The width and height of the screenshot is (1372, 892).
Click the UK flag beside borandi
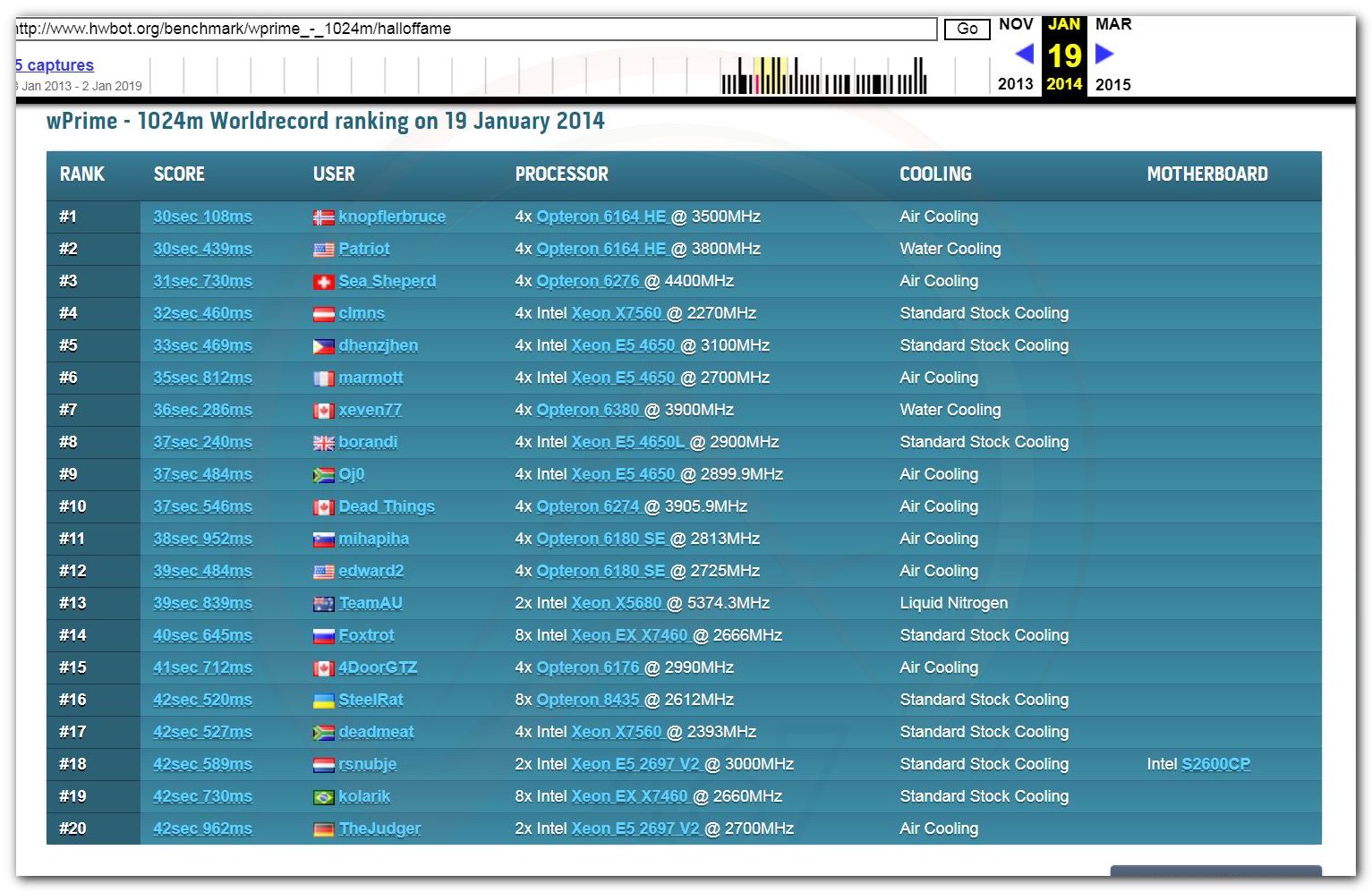click(323, 443)
